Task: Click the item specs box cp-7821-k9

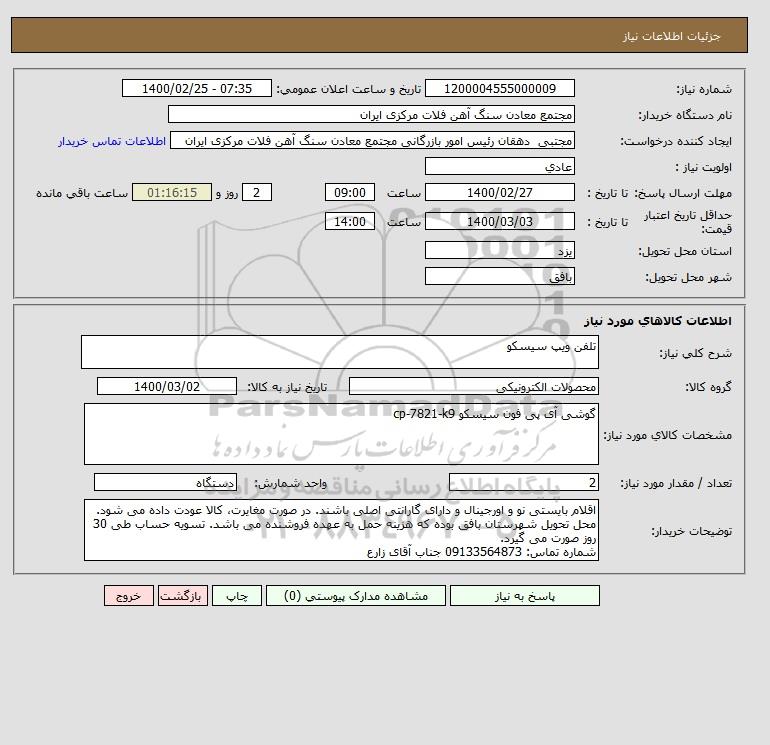Action: [x=341, y=434]
